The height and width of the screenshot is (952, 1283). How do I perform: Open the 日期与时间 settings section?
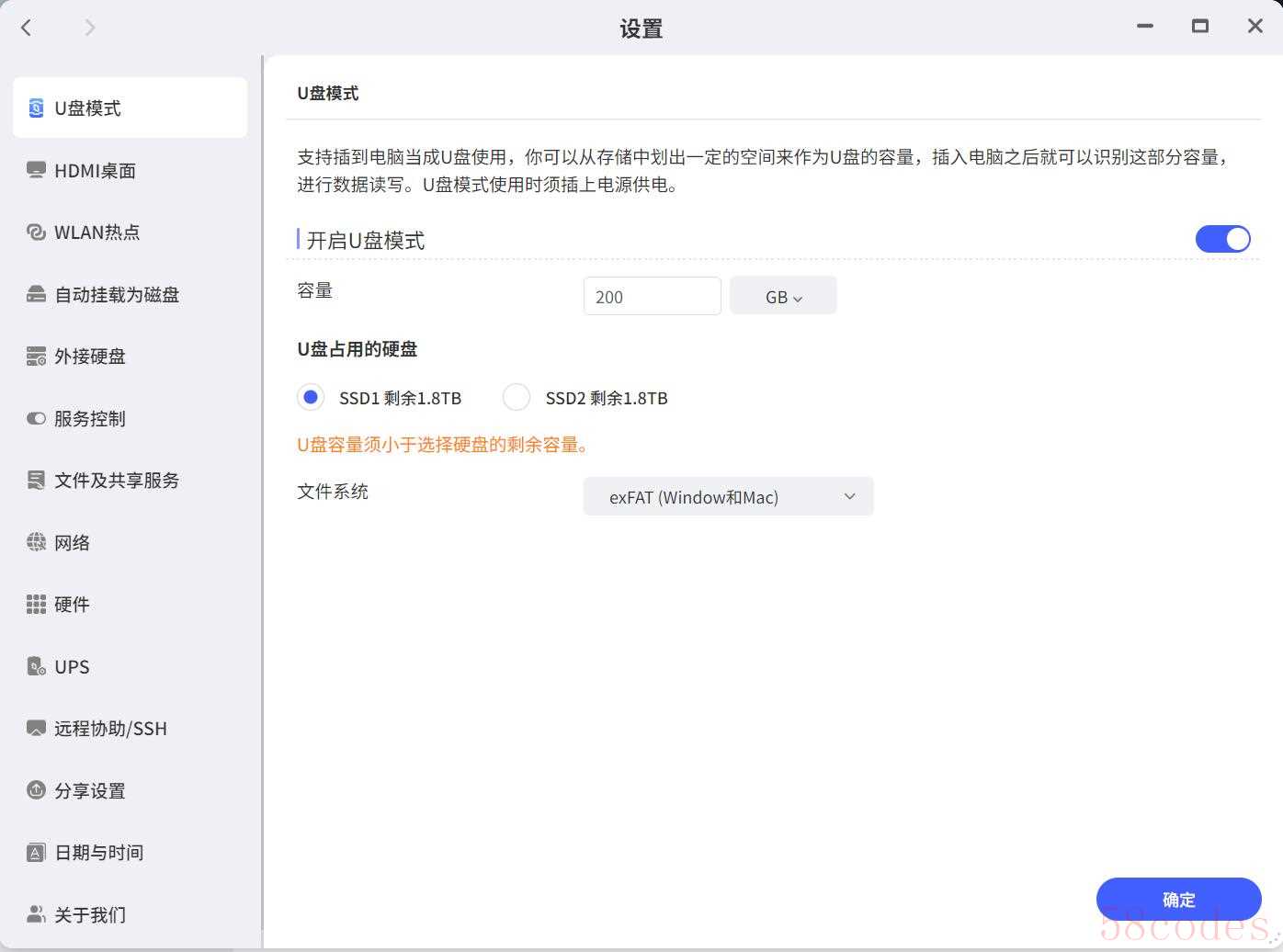click(98, 853)
